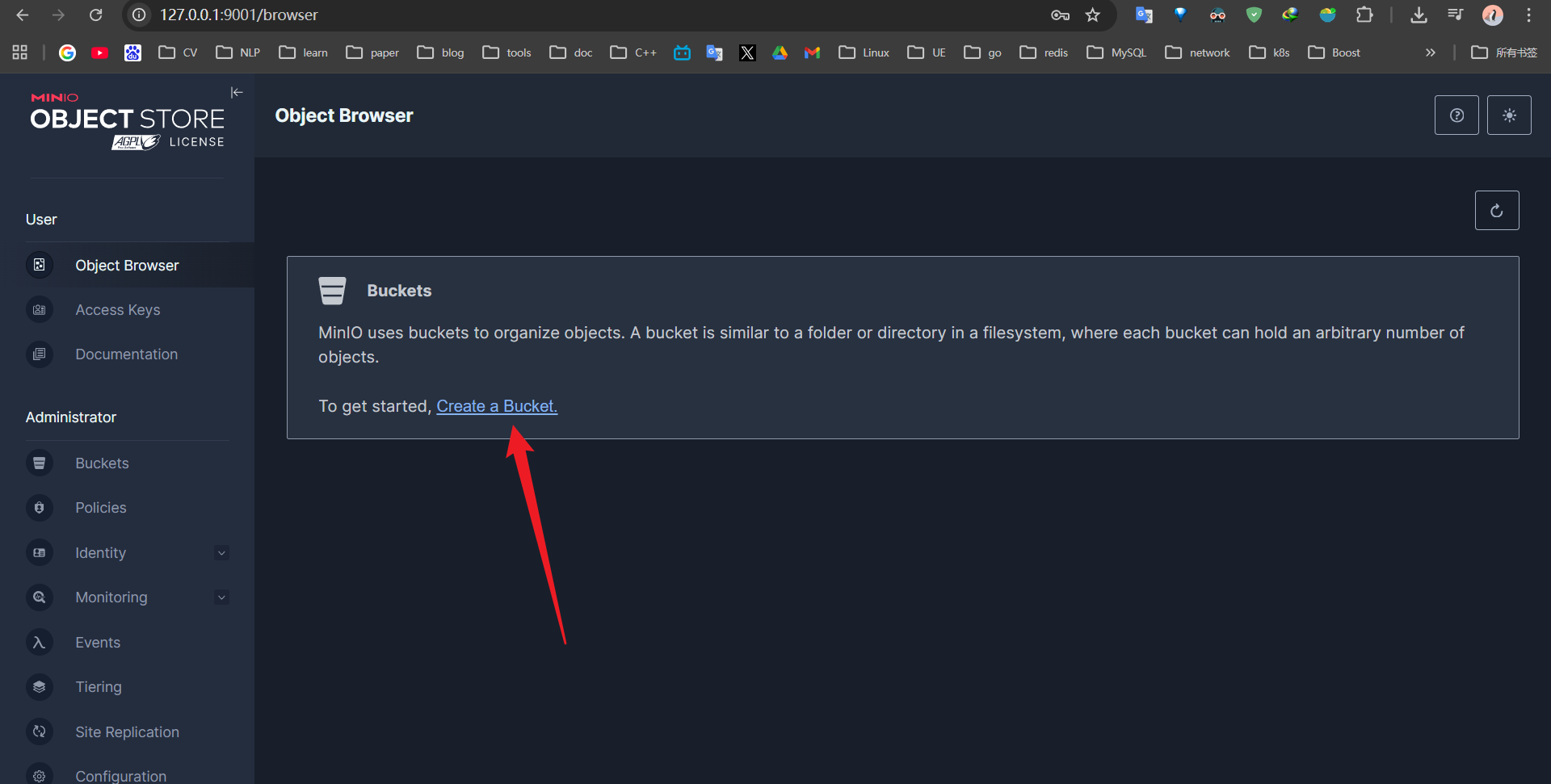The height and width of the screenshot is (784, 1551).
Task: Open Policies in the sidebar
Action: coord(128,507)
